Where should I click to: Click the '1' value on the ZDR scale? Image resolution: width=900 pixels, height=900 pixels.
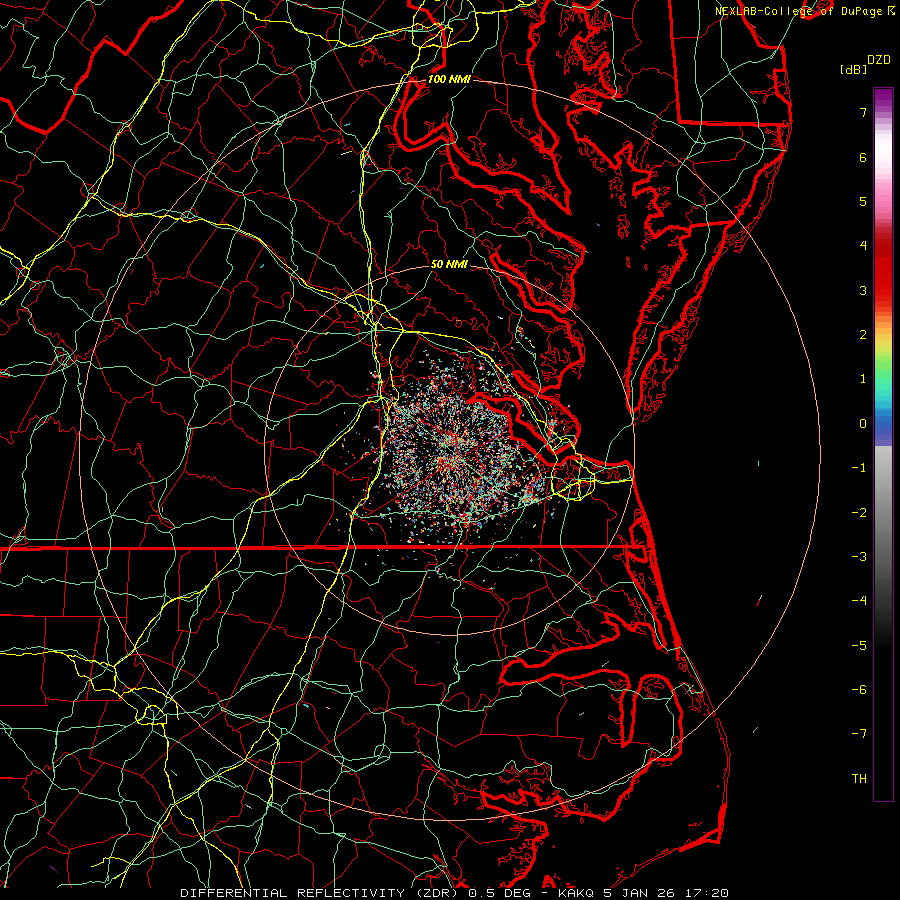pos(863,379)
